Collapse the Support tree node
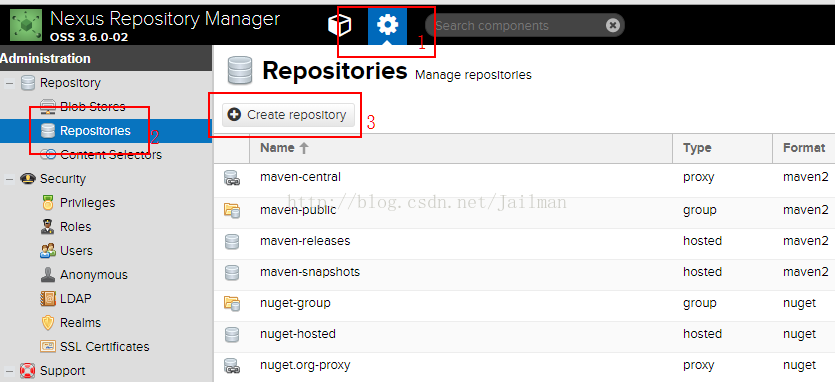835x382 pixels. coord(10,371)
